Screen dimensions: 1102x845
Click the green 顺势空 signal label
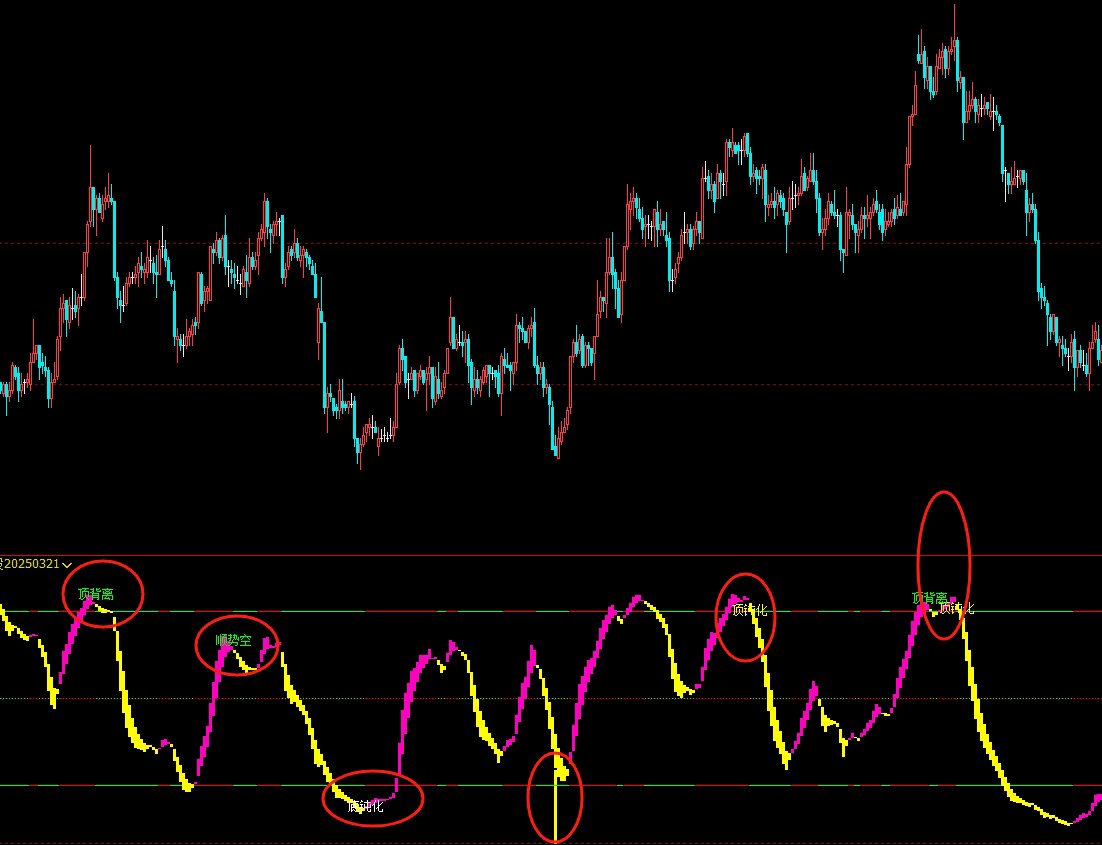233,640
